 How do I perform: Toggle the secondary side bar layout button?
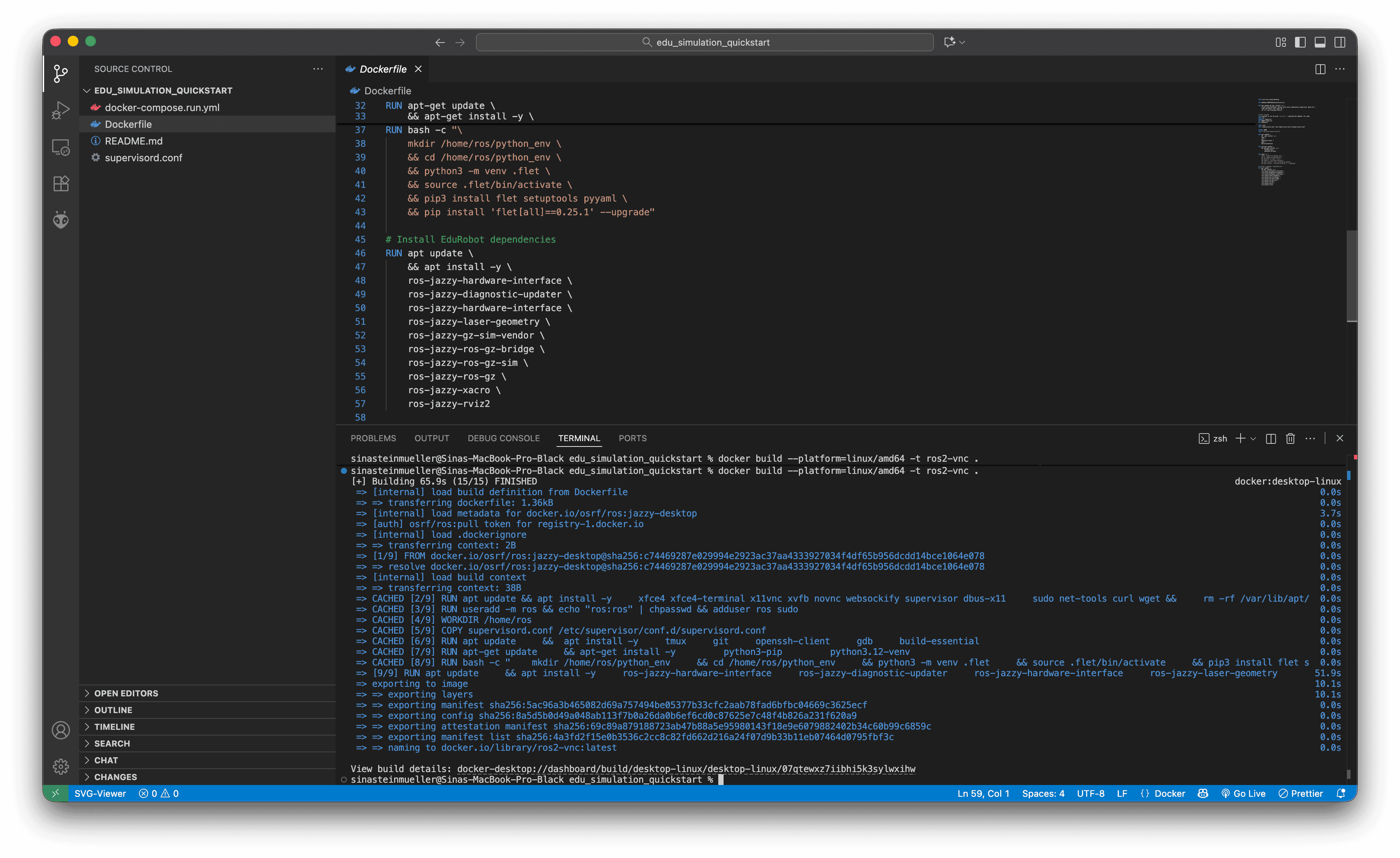click(x=1340, y=42)
